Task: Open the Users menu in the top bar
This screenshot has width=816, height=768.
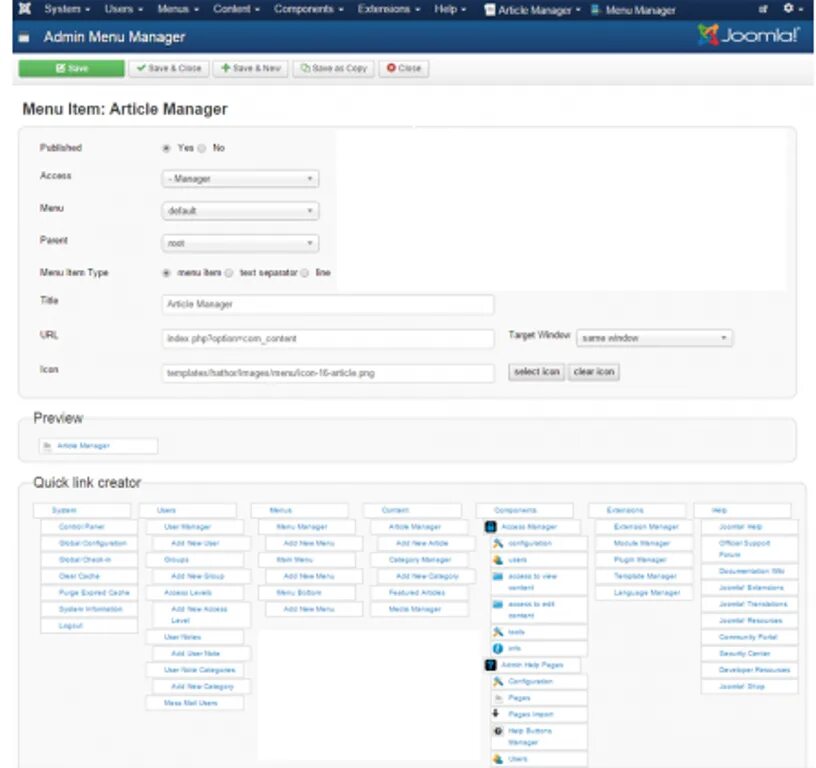Action: (123, 9)
